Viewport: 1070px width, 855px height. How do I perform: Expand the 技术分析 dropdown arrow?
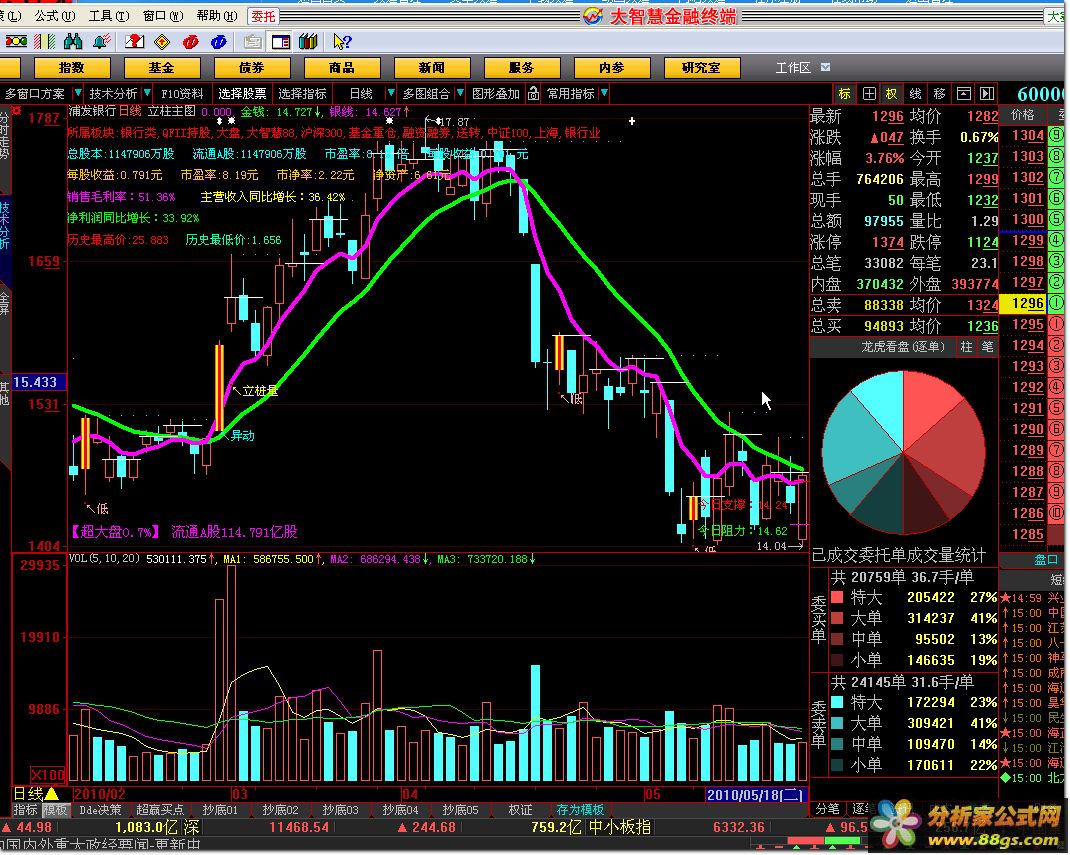[x=147, y=92]
